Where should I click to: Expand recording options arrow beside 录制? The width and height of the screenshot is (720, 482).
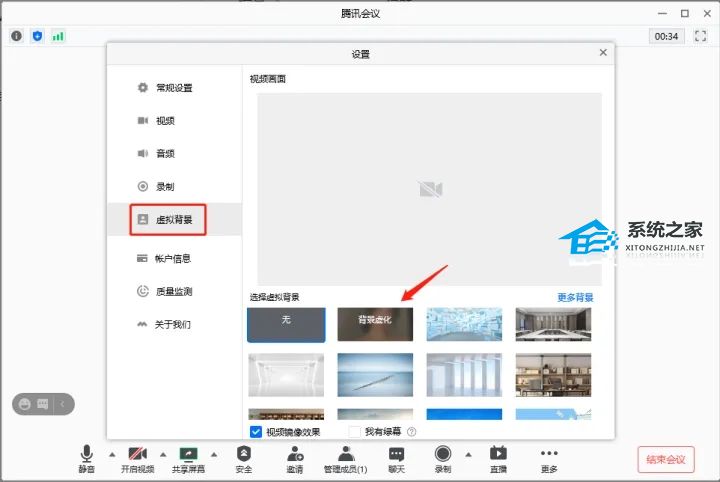pyautogui.click(x=468, y=455)
